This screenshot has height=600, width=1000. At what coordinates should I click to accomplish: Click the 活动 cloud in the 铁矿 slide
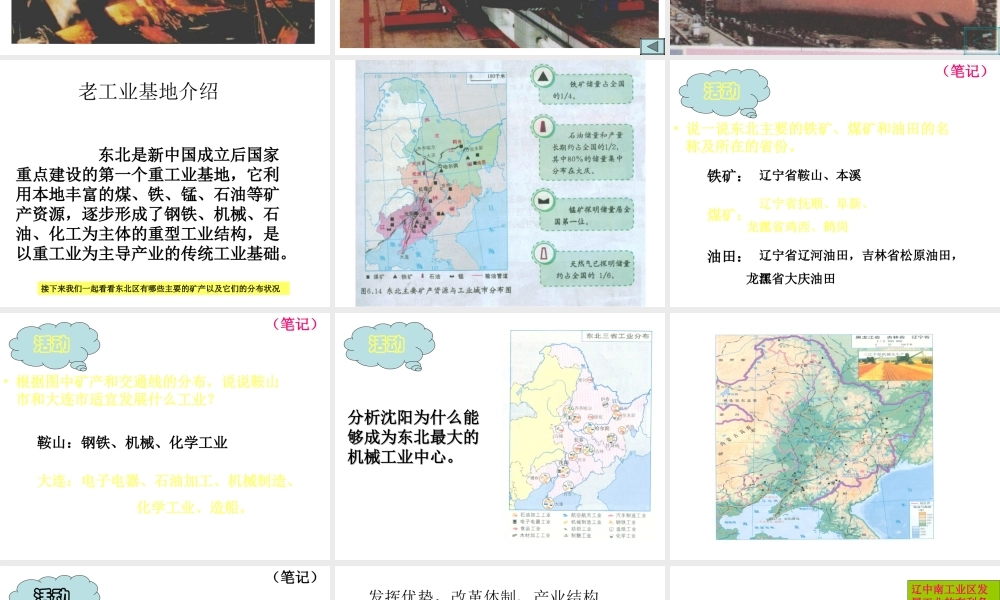(724, 93)
